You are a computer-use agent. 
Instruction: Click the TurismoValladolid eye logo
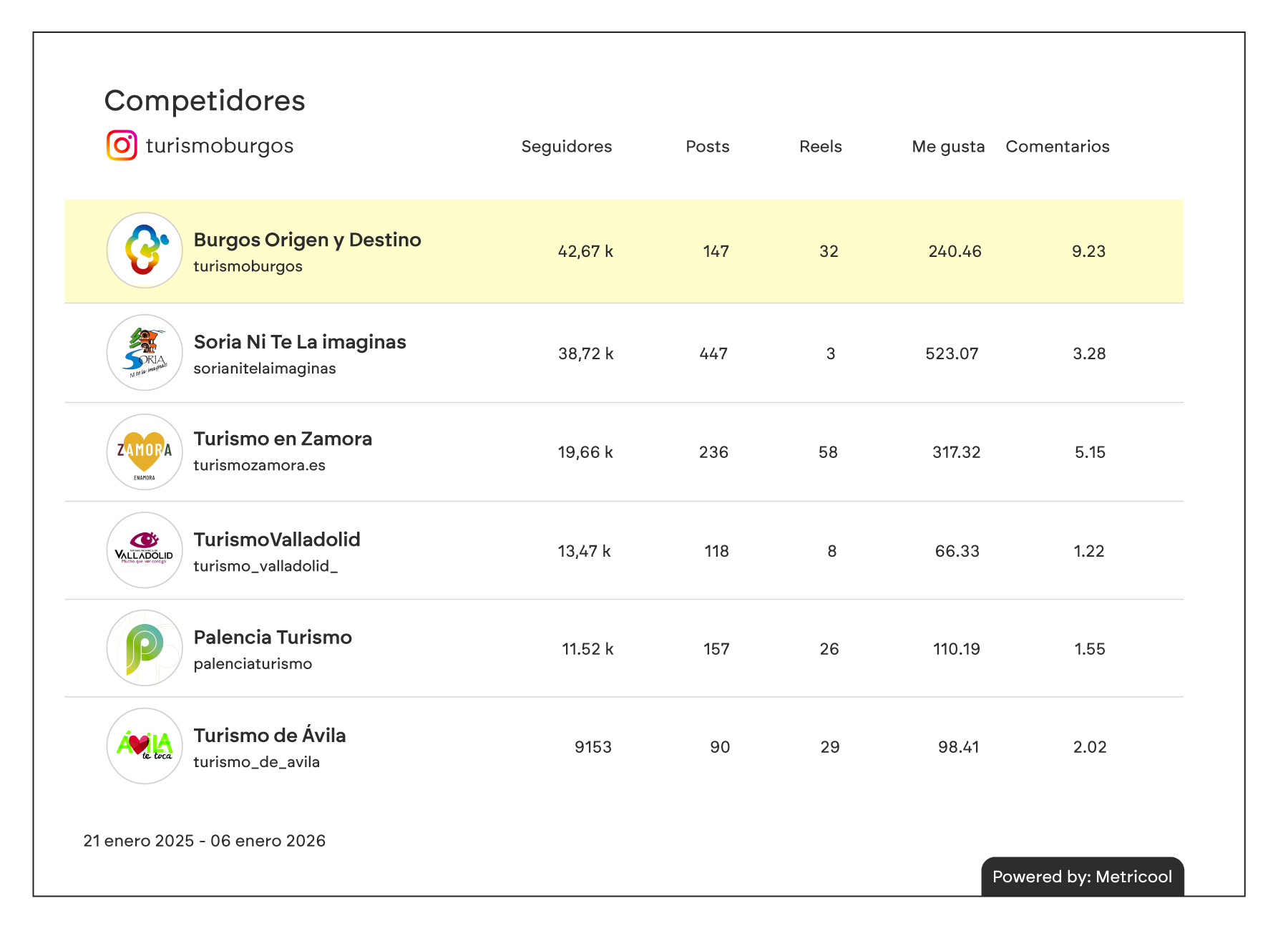tap(145, 550)
